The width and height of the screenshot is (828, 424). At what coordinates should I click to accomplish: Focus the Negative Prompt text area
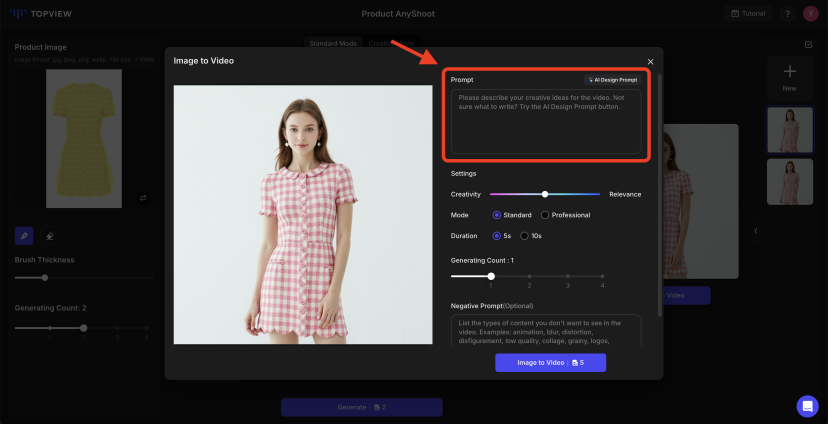click(x=546, y=330)
